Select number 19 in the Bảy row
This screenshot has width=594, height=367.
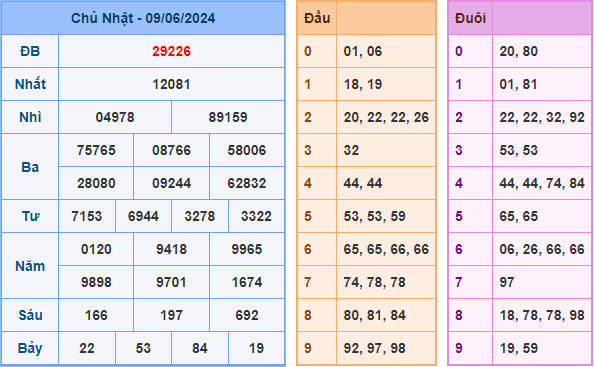click(x=256, y=348)
